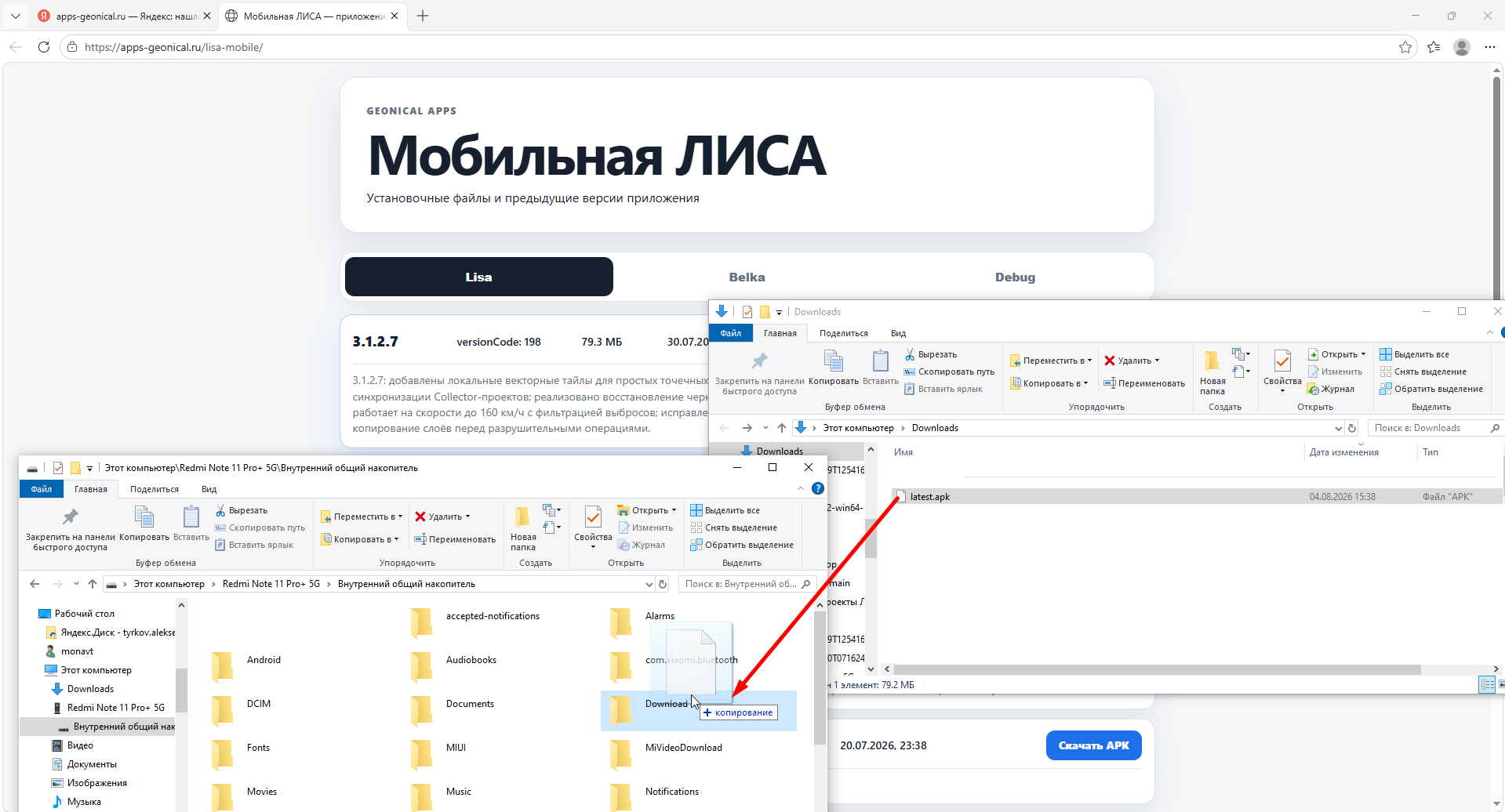This screenshot has width=1505, height=812.
Task: Go up one level in Downloads window
Action: click(782, 428)
